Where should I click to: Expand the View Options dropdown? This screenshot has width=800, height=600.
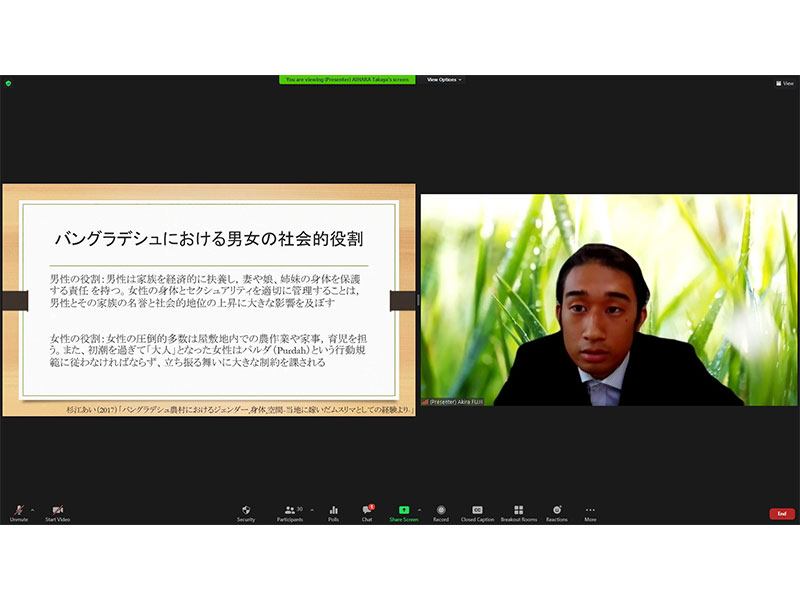[x=444, y=80]
